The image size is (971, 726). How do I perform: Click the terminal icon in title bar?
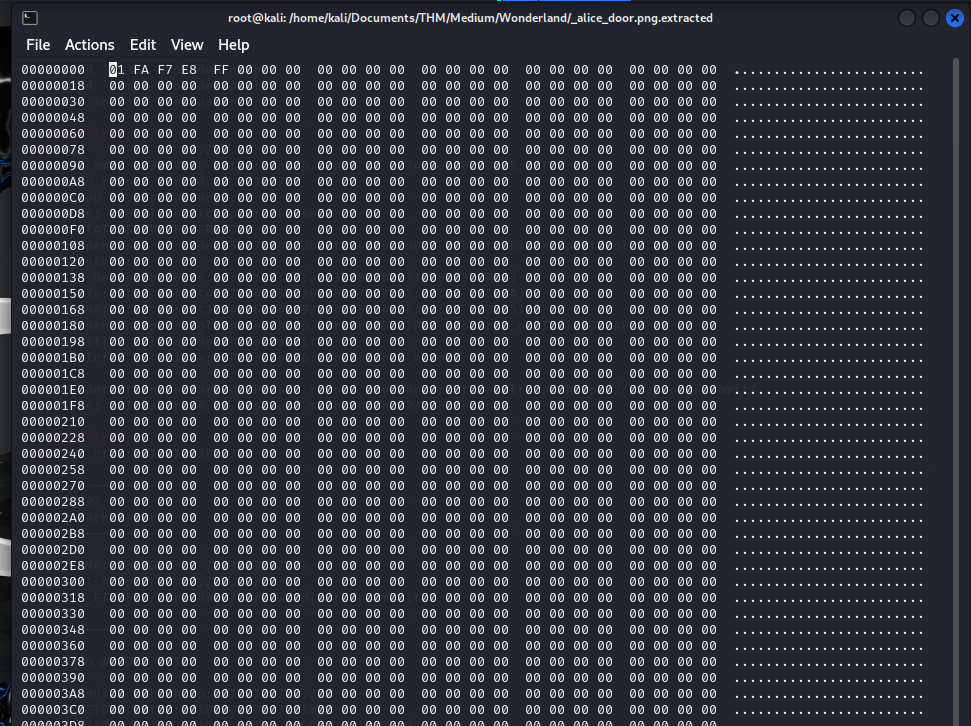[x=30, y=18]
